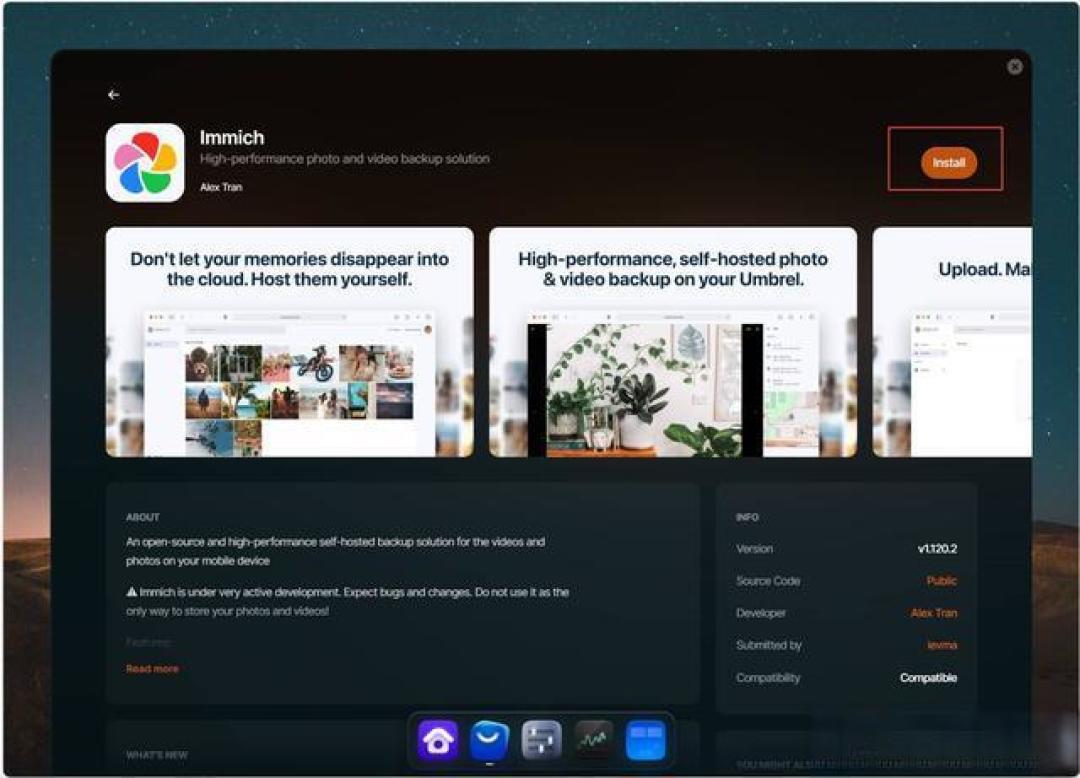Open the App Store dock icon
The height and width of the screenshot is (778, 1080).
point(490,740)
